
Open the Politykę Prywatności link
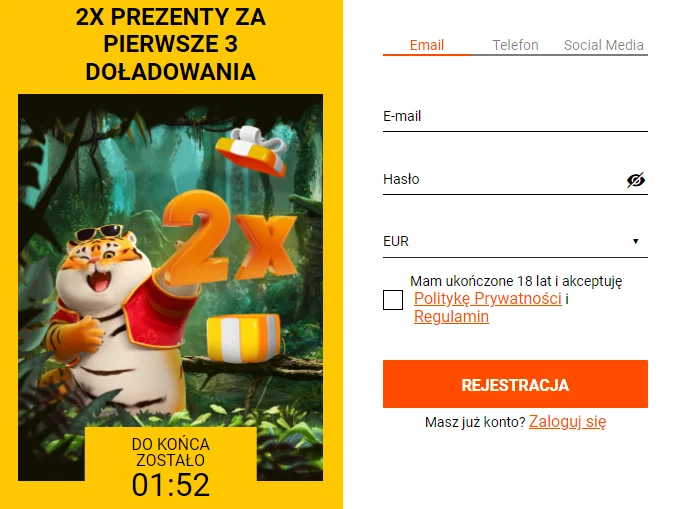click(x=488, y=298)
